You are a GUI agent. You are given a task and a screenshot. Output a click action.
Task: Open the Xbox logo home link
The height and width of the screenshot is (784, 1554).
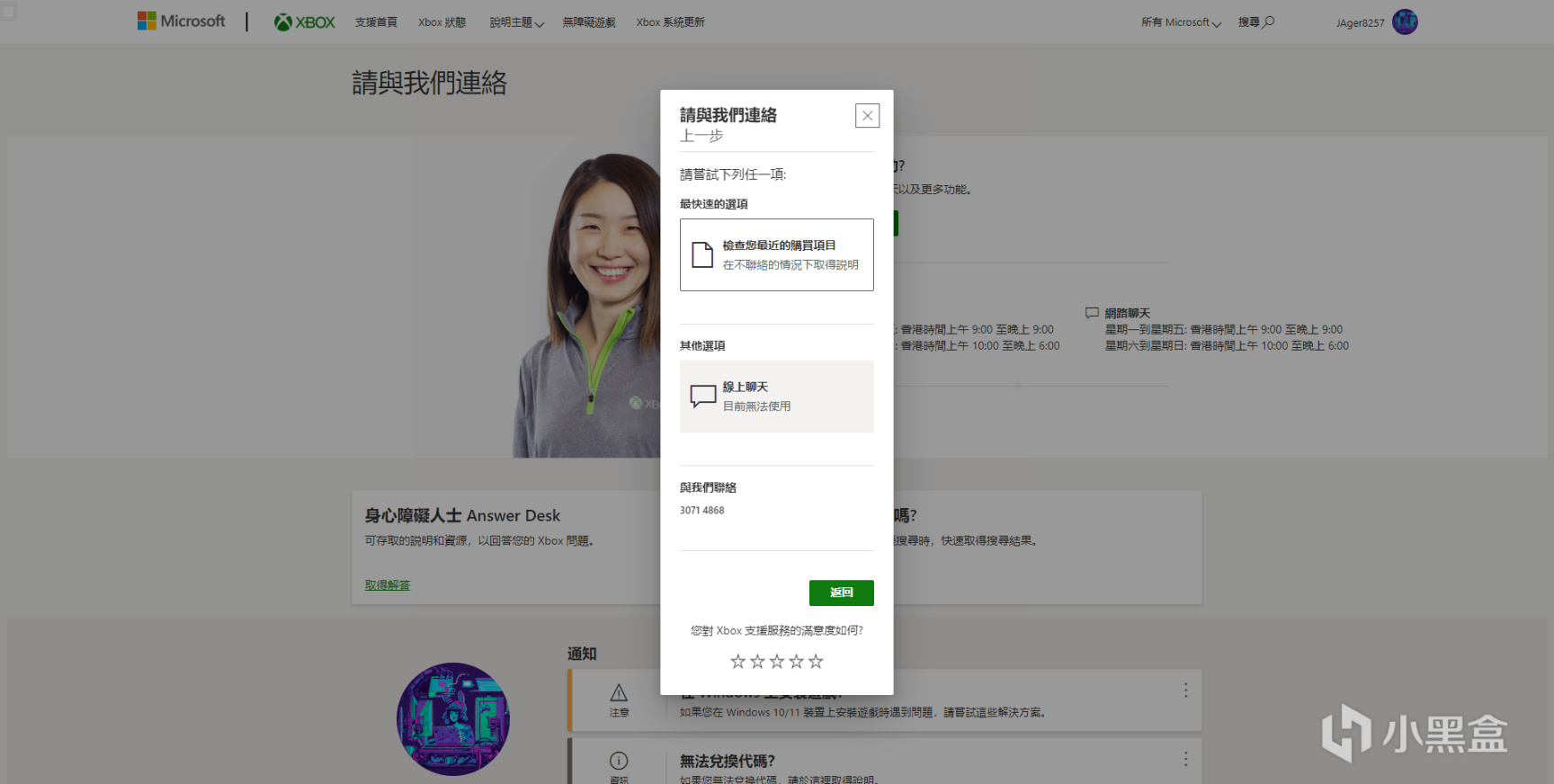304,22
